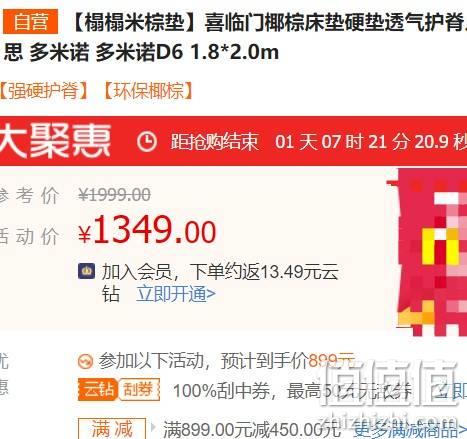Click the 大聚惠 sale banner logo
The width and height of the screenshot is (467, 439).
click(x=55, y=140)
